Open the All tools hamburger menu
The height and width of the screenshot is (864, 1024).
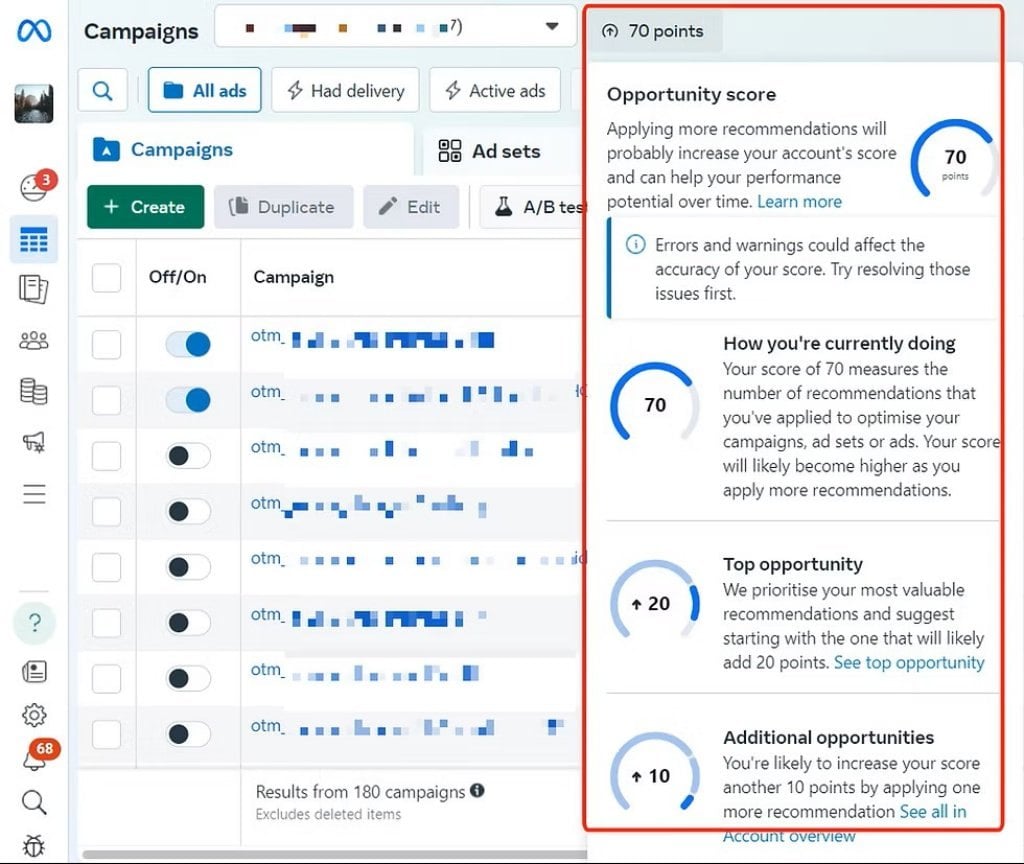[x=34, y=494]
